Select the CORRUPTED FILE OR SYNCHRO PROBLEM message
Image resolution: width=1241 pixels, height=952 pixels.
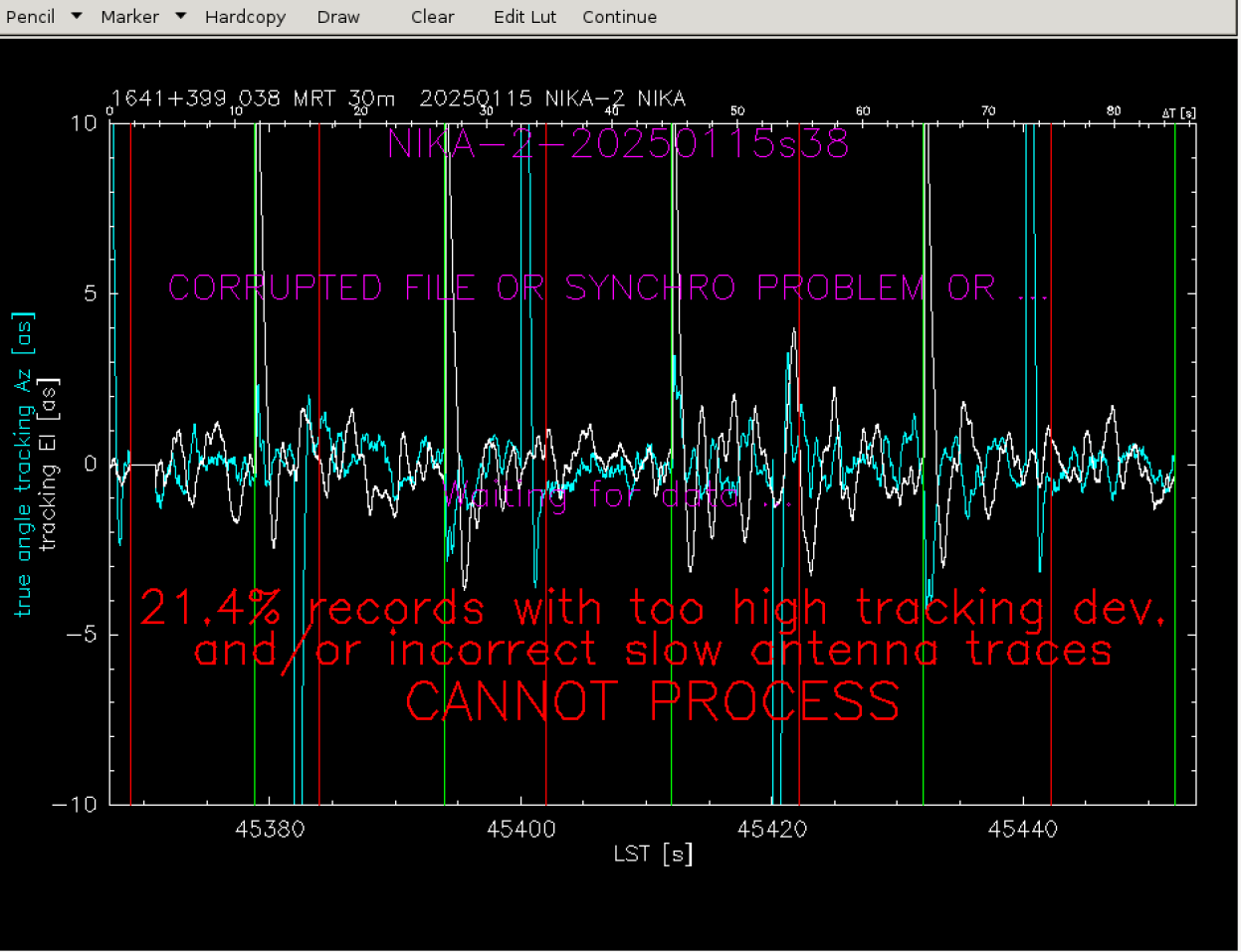click(x=607, y=287)
